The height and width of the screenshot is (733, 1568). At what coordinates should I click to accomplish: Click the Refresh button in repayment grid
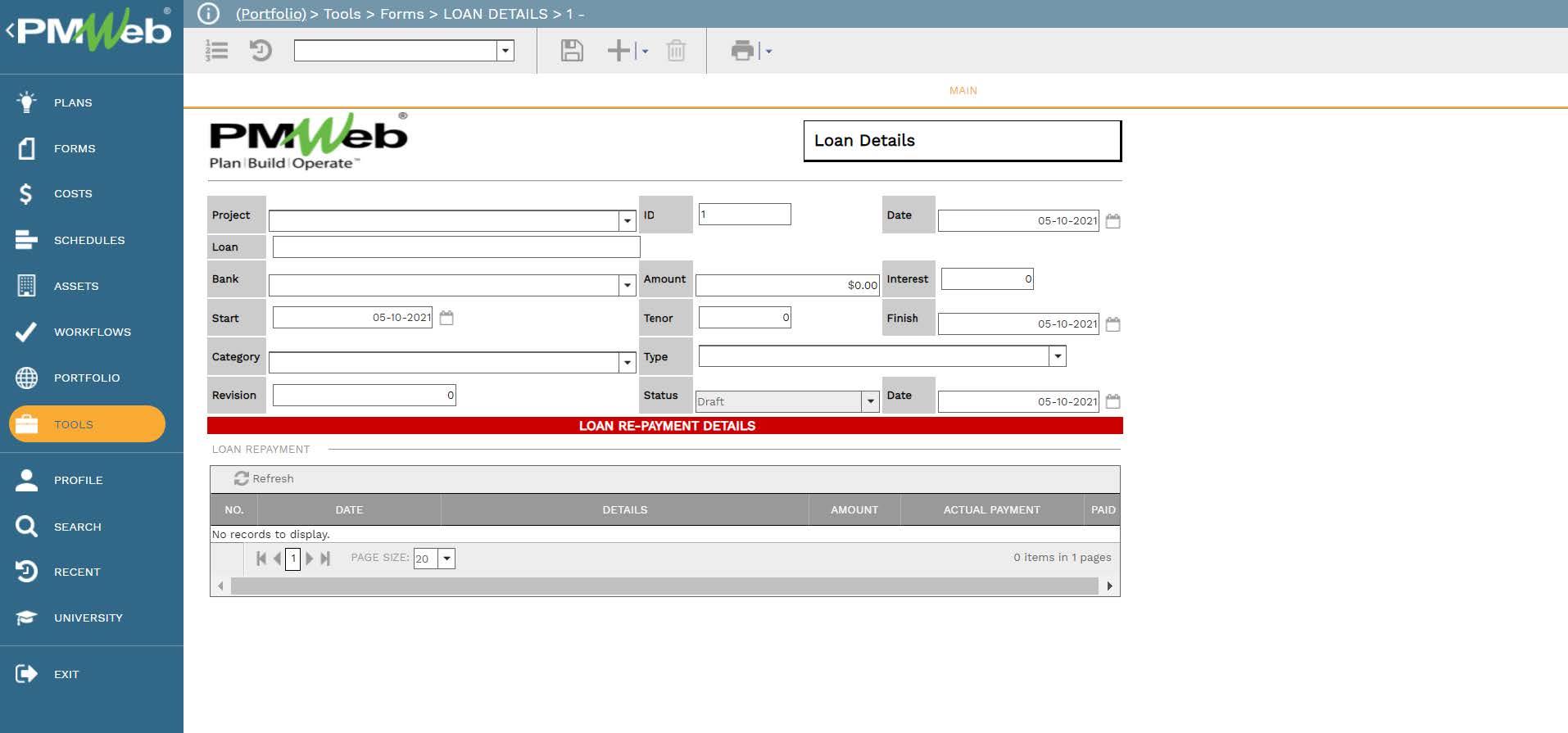(x=264, y=479)
